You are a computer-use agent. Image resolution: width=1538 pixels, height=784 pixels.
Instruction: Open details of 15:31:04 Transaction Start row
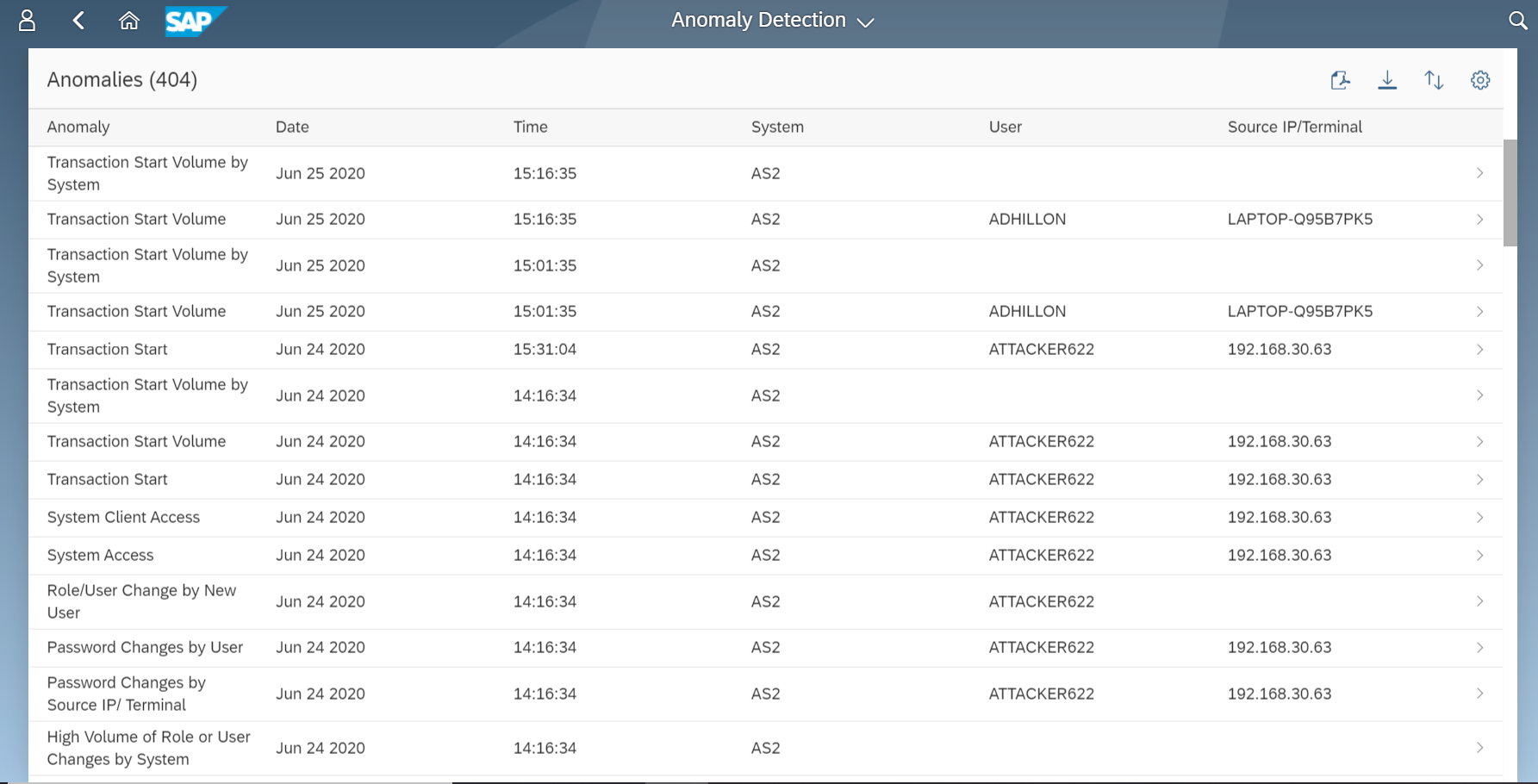(1479, 350)
